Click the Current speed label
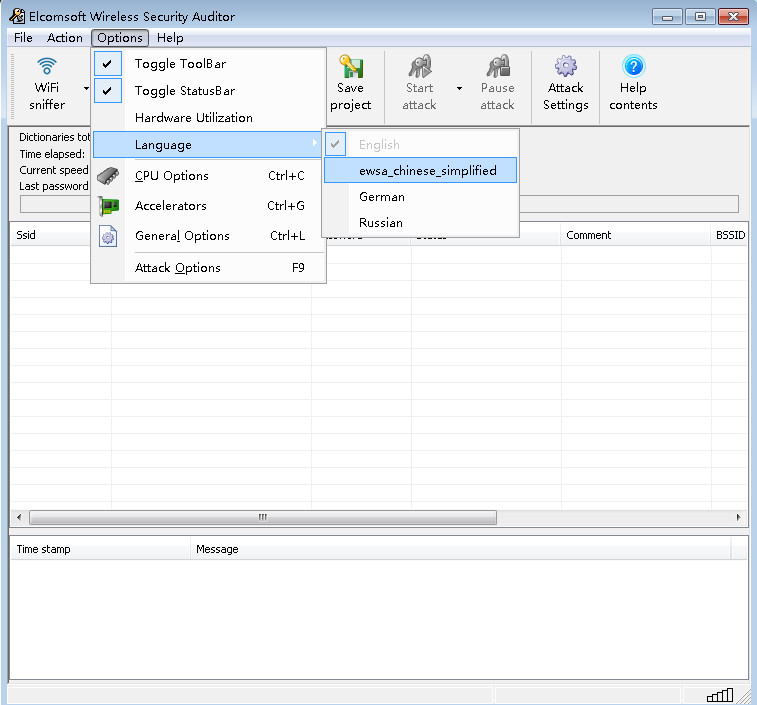Image resolution: width=757 pixels, height=705 pixels. pyautogui.click(x=54, y=170)
